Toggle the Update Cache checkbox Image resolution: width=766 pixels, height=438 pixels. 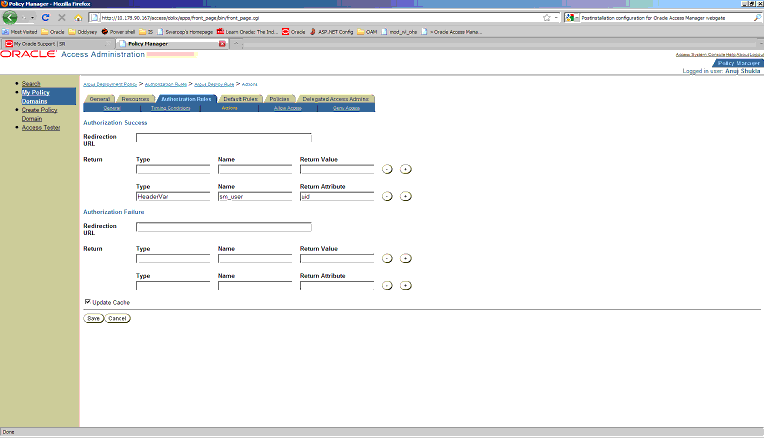[x=87, y=302]
